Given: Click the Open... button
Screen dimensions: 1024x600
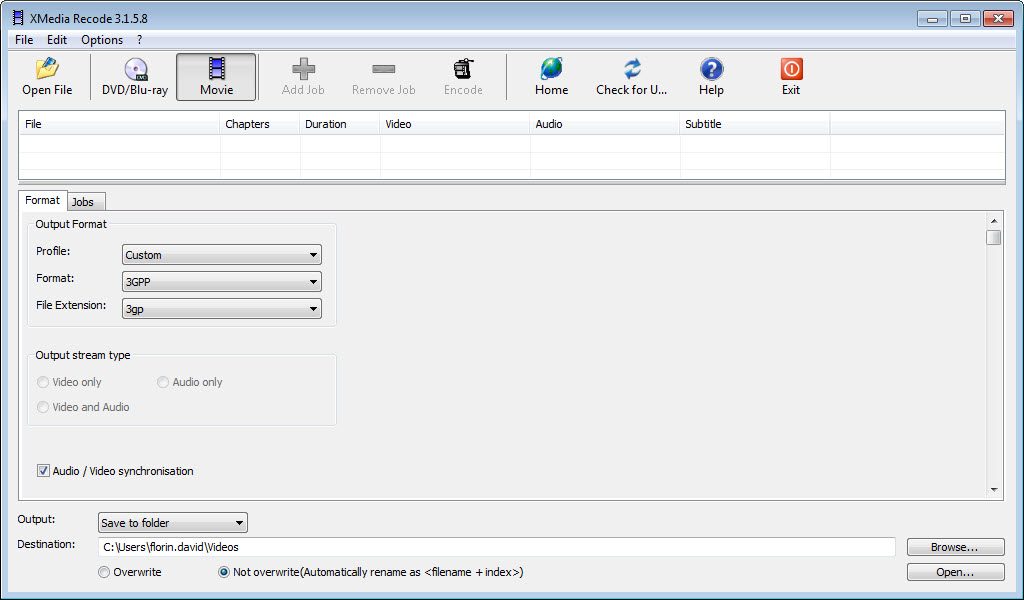Looking at the screenshot, I should 955,572.
